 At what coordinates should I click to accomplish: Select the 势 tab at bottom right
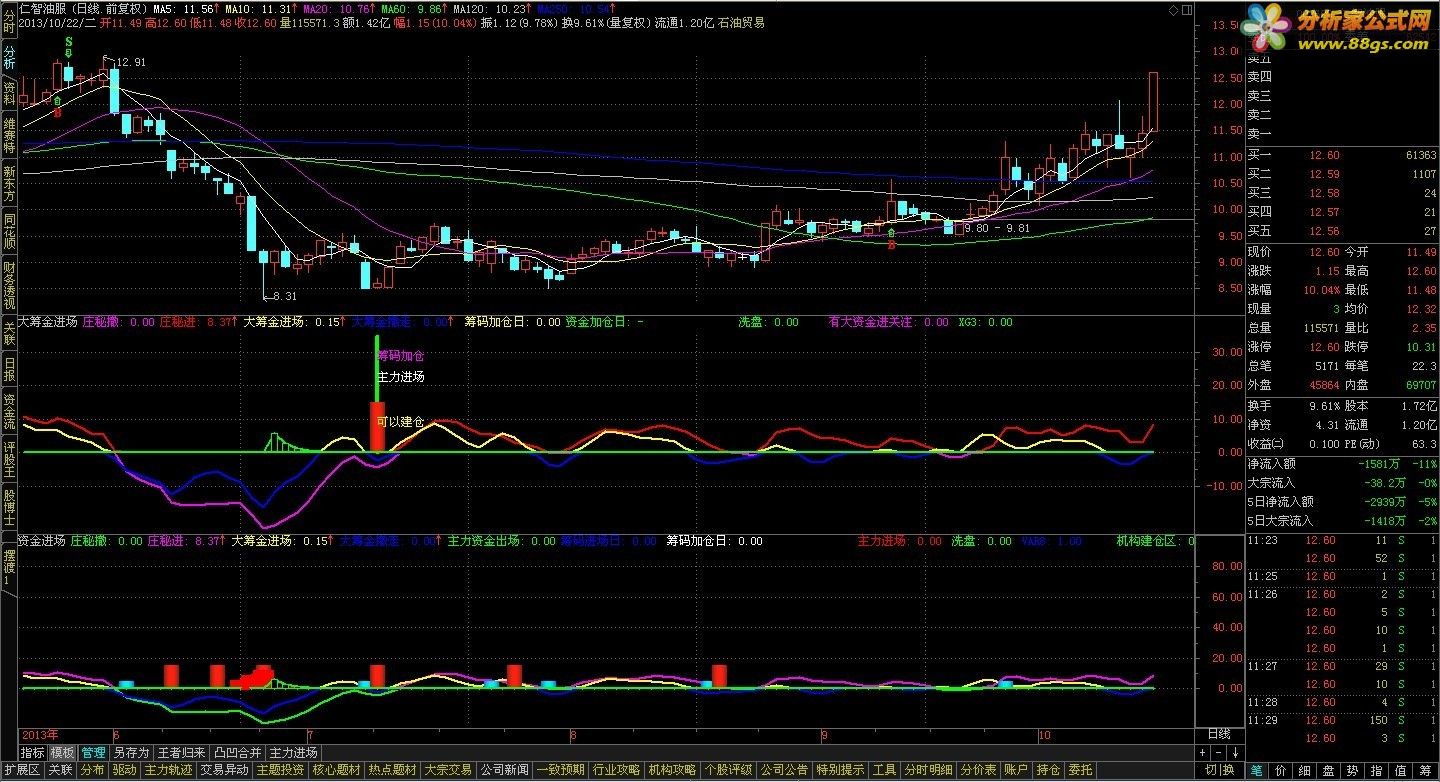[1353, 770]
